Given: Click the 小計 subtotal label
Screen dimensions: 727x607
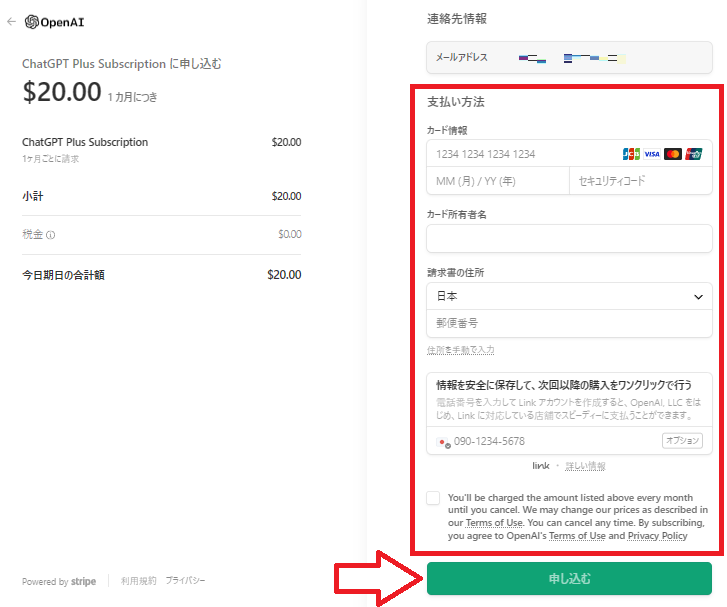Looking at the screenshot, I should [x=32, y=196].
